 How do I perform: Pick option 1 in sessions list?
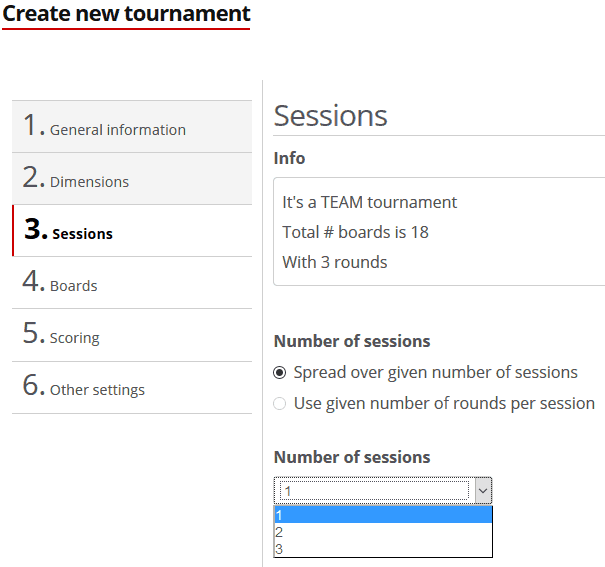[x=380, y=515]
